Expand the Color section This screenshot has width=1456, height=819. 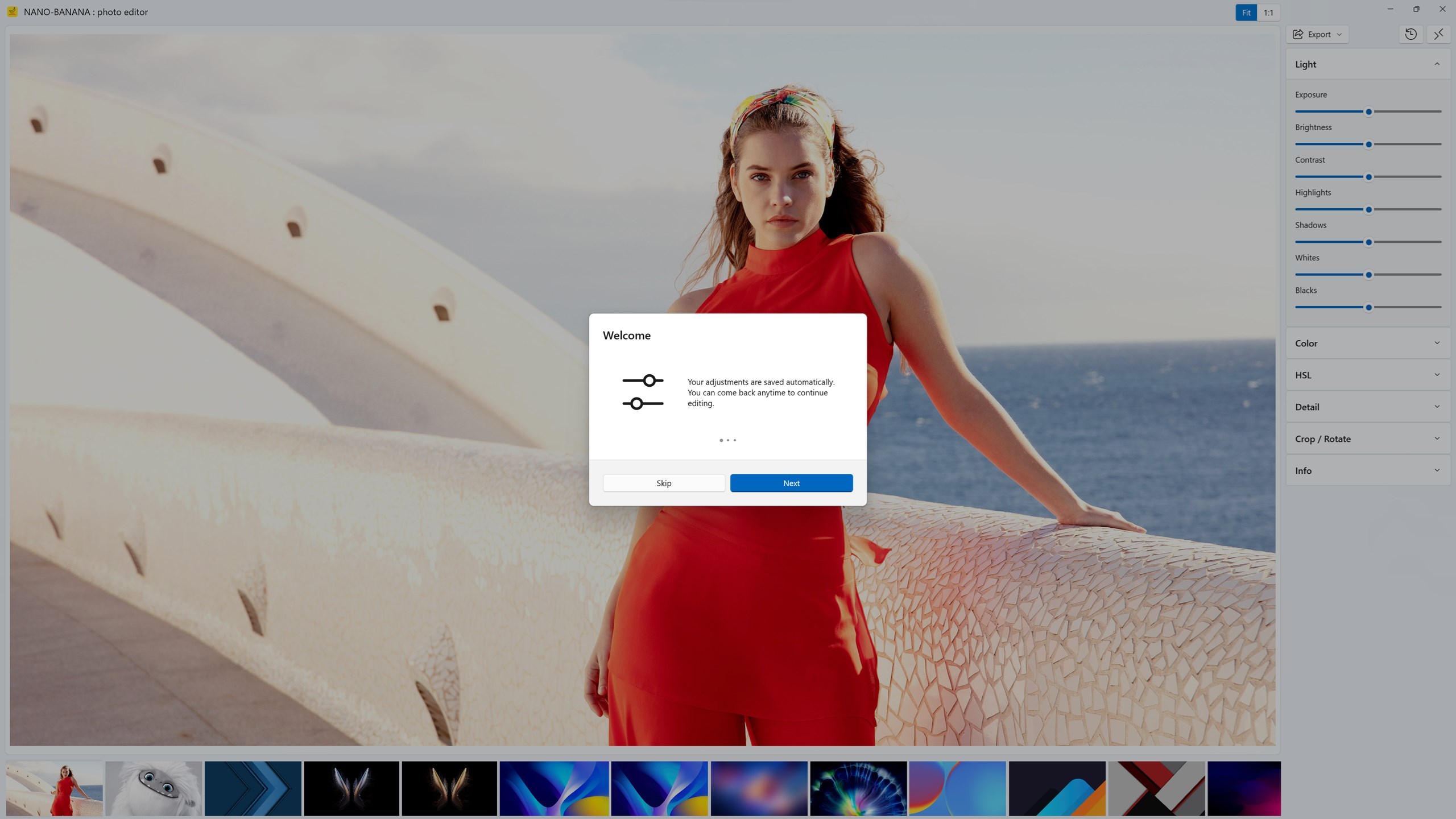click(1367, 343)
